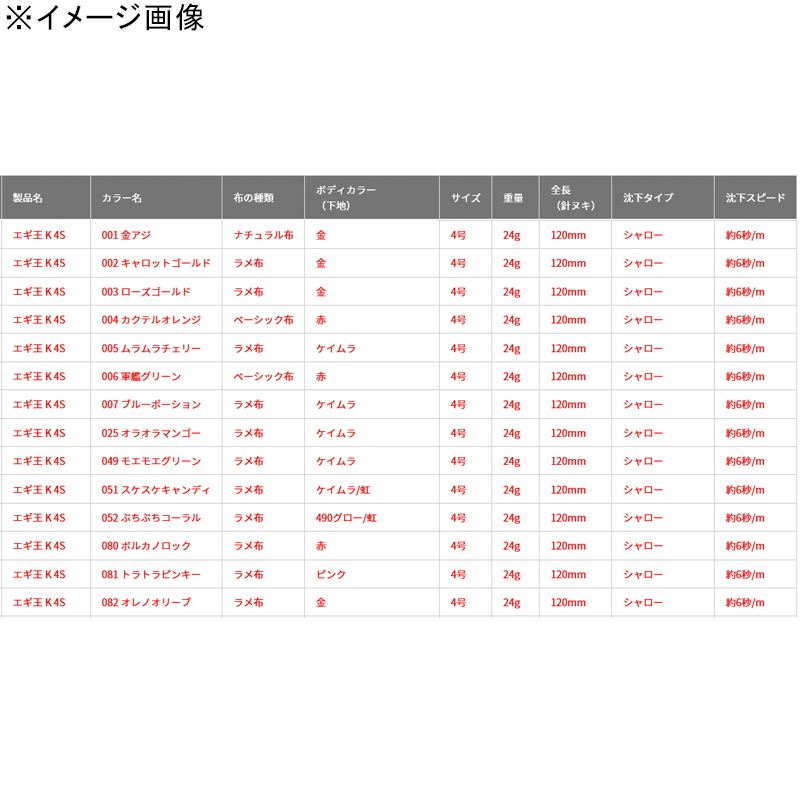Click ベーシック布 in the 006 軍艦グリーン row

coord(264,377)
